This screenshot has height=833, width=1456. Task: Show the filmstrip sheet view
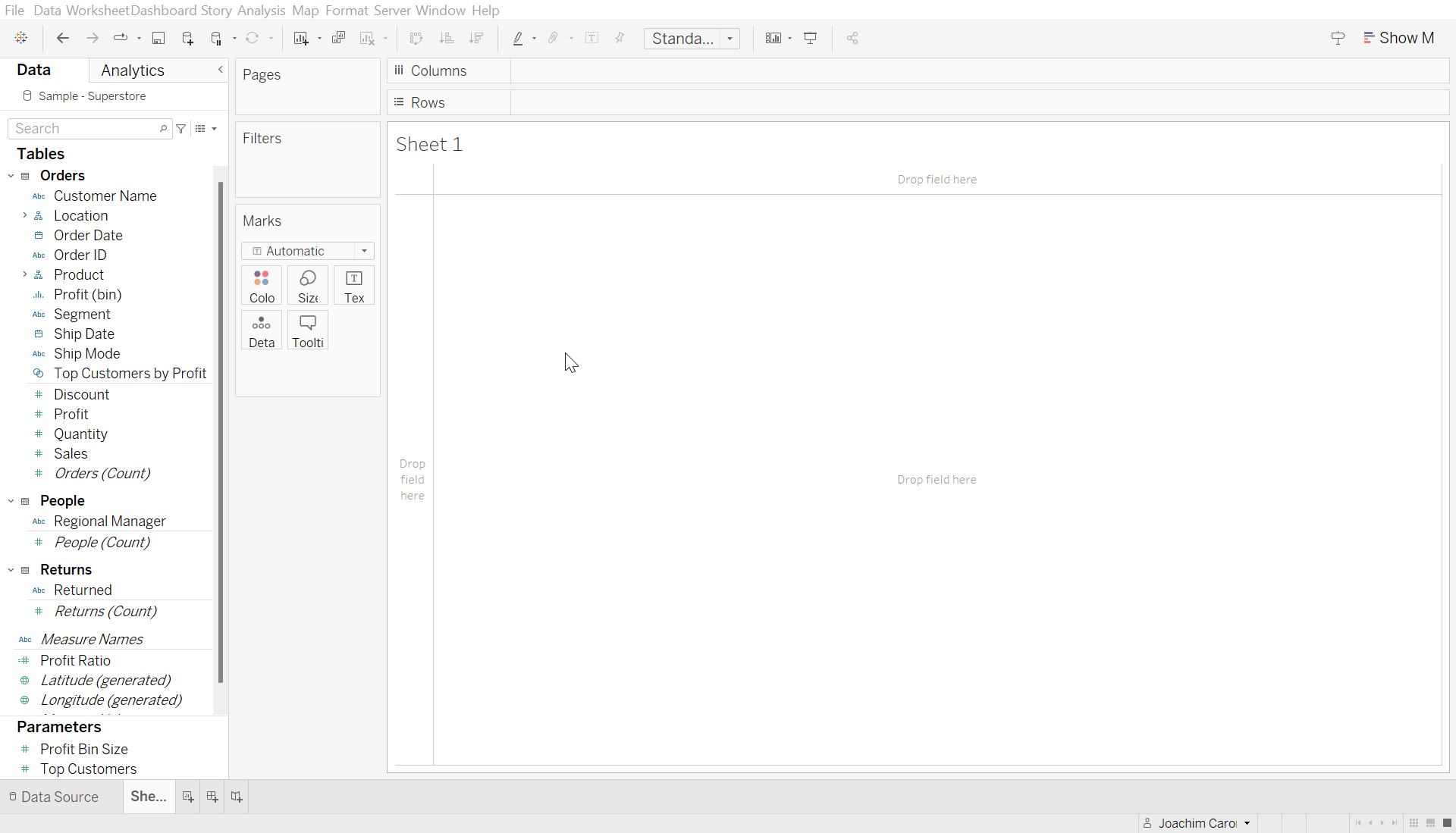(x=1430, y=823)
